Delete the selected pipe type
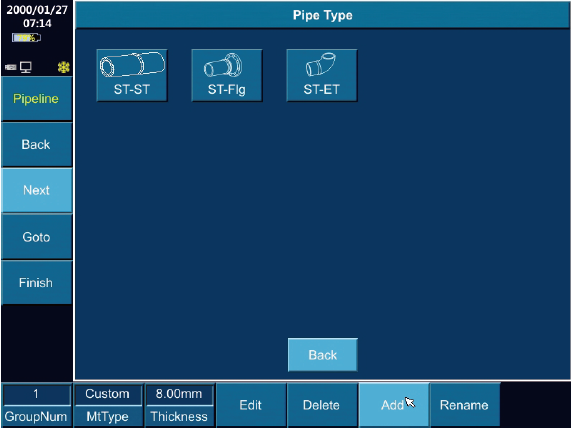Image resolution: width=571 pixels, height=428 pixels. (x=322, y=405)
